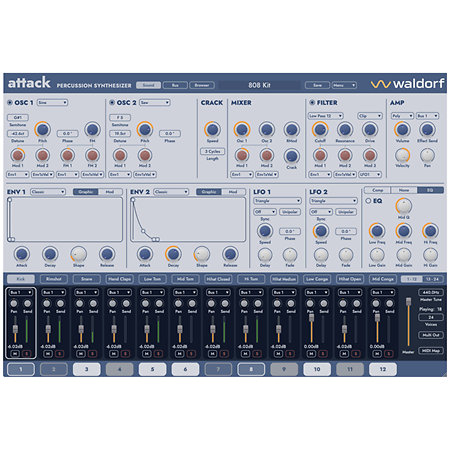Image resolution: width=450 pixels, height=450 pixels.
Task: Click the Crack Length cycles field
Action: [212, 151]
